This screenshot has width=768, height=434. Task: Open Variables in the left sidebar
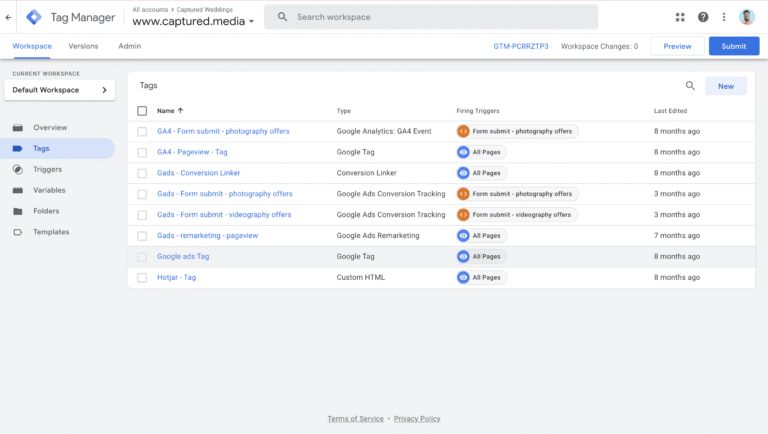(x=49, y=190)
